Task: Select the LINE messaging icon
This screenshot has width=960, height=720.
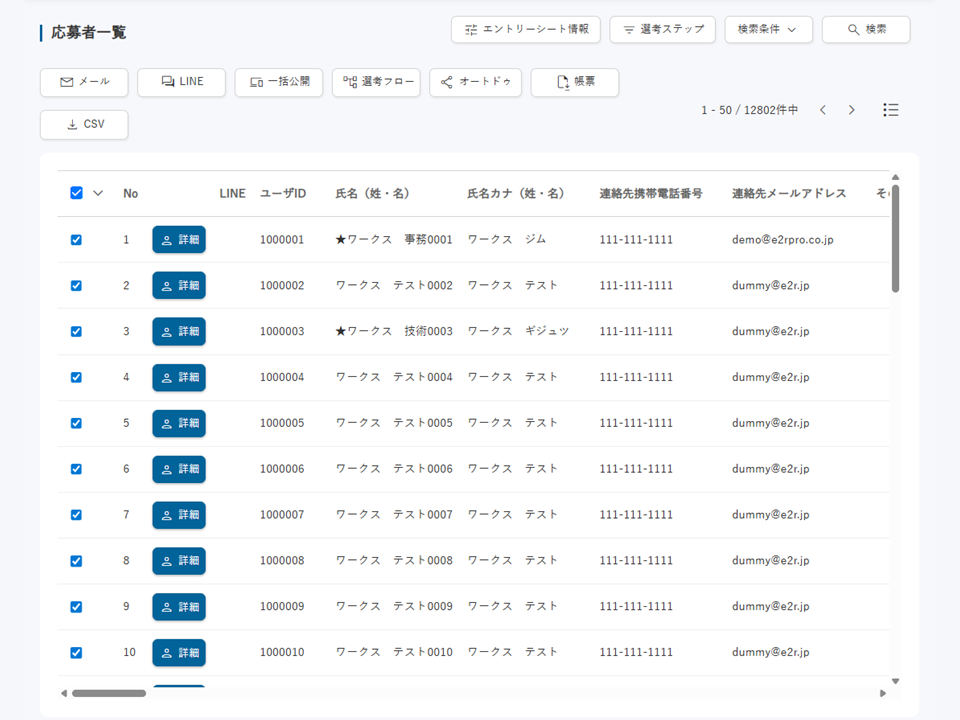Action: click(x=181, y=82)
